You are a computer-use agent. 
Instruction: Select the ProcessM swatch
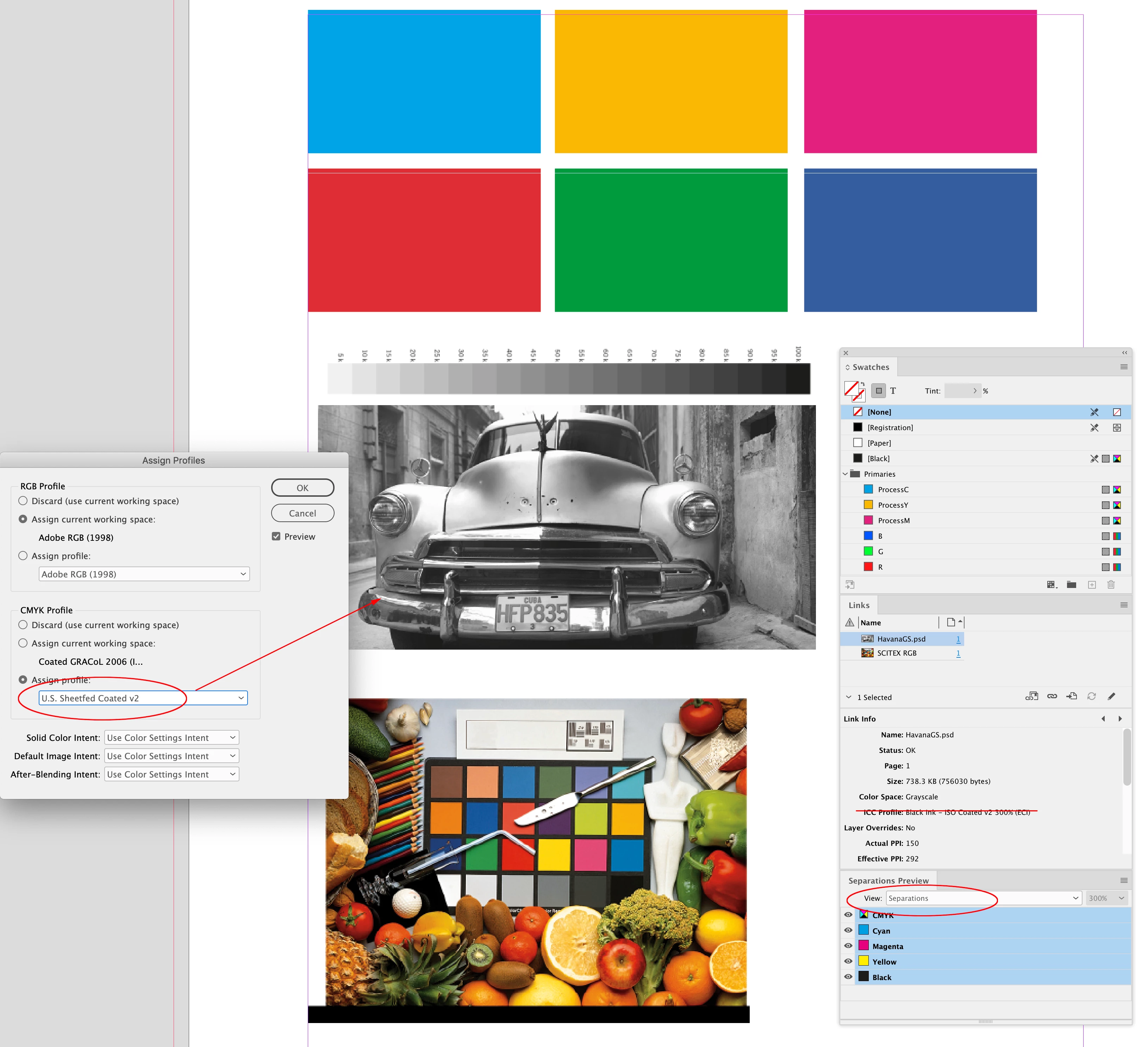[893, 521]
